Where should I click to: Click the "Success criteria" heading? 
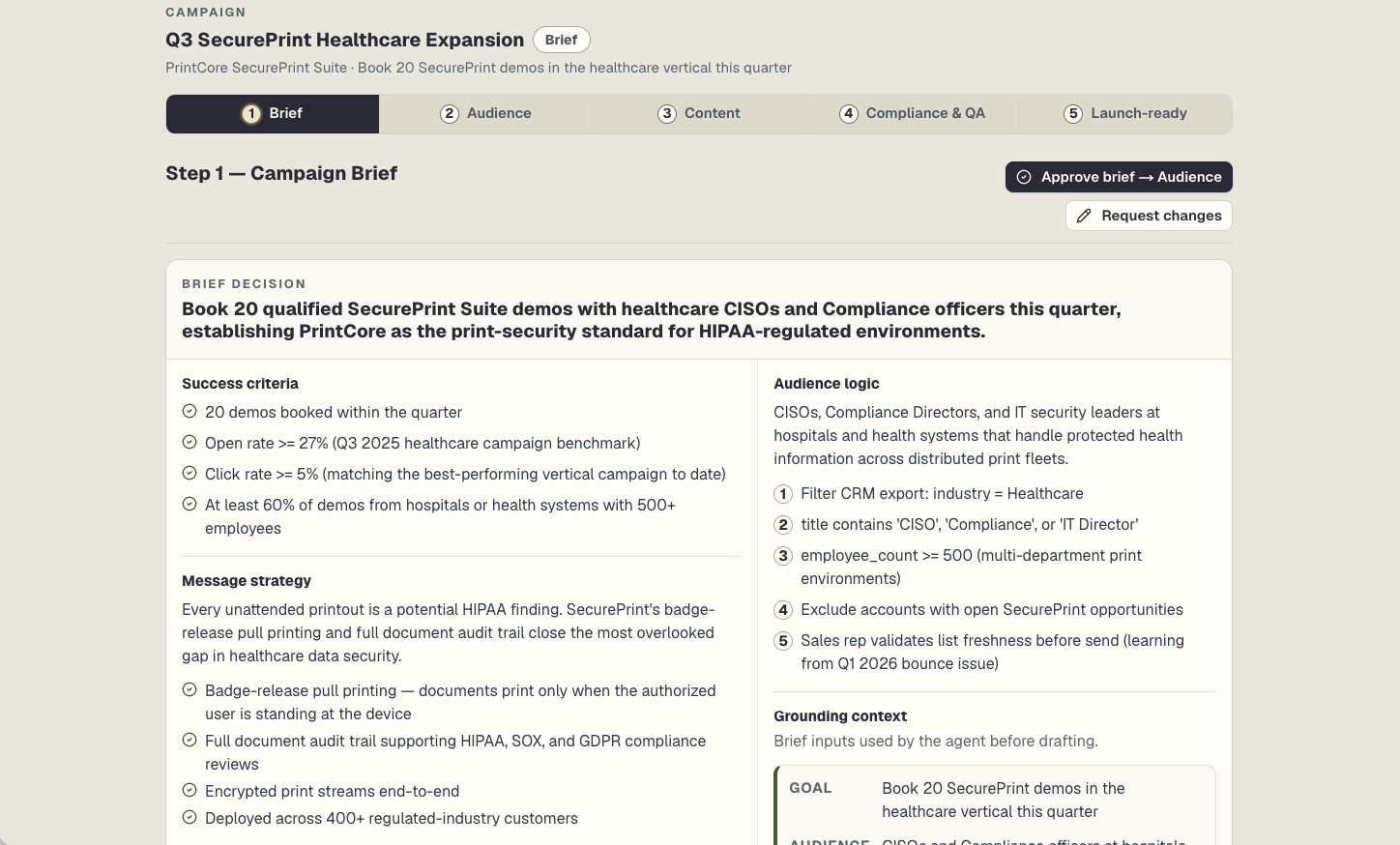tap(240, 384)
